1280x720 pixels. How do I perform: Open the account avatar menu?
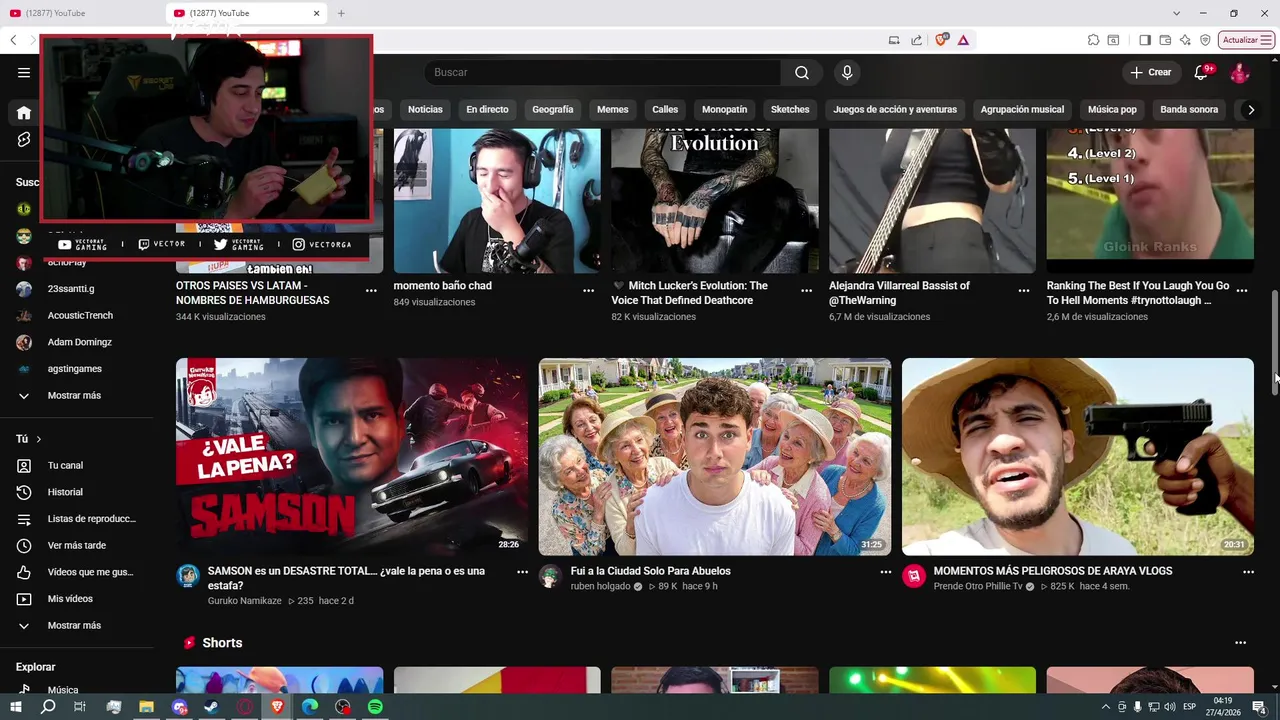tap(1240, 72)
